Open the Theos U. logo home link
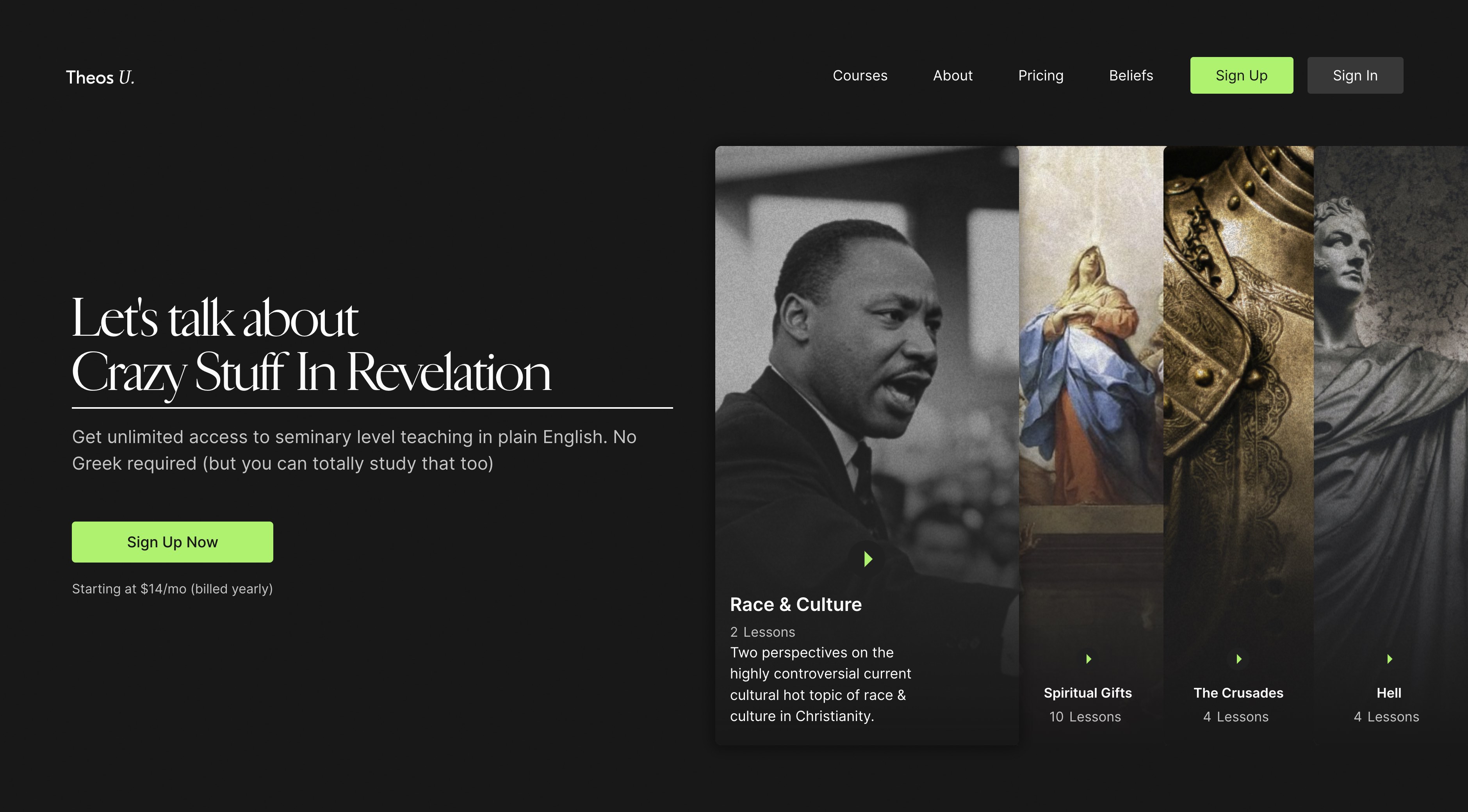This screenshot has height=812, width=1468. pos(100,77)
